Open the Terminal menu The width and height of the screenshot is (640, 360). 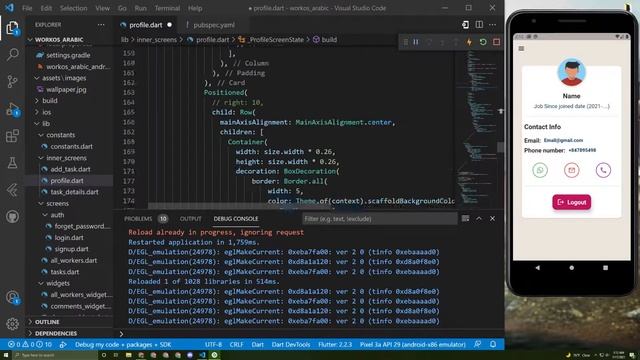(x=167, y=8)
